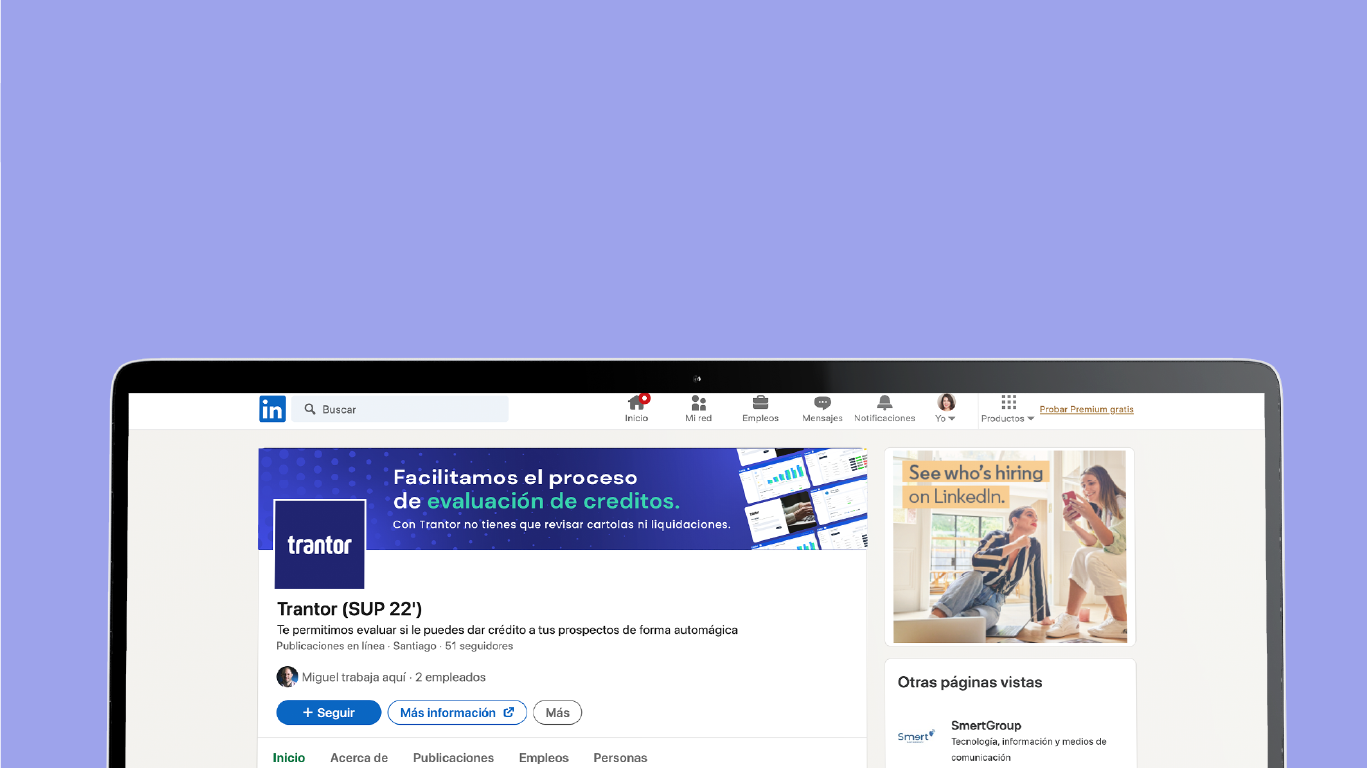Click the Otras páginas vistas heading
Image resolution: width=1367 pixels, height=768 pixels.
tap(970, 683)
